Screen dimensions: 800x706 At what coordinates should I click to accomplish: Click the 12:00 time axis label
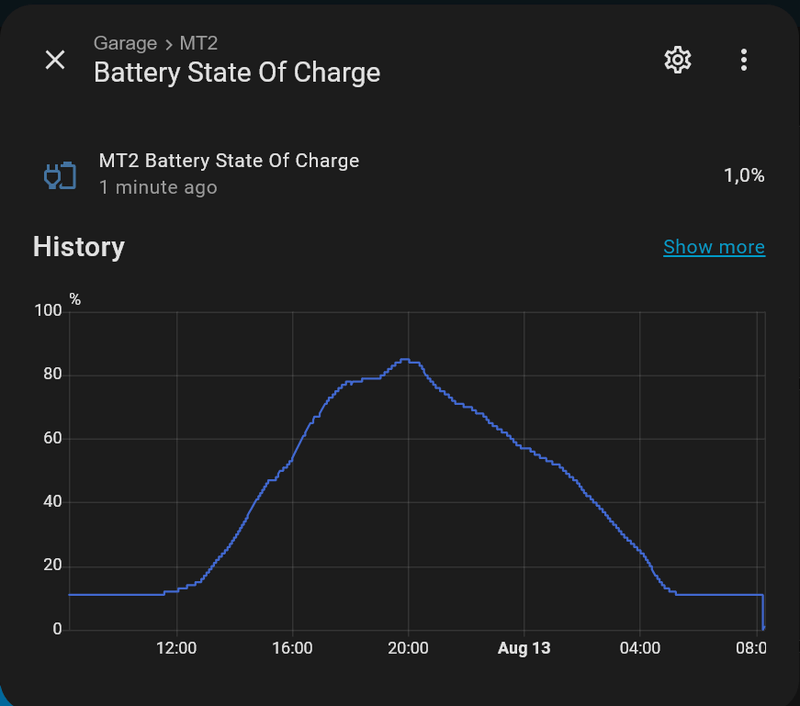tap(176, 648)
